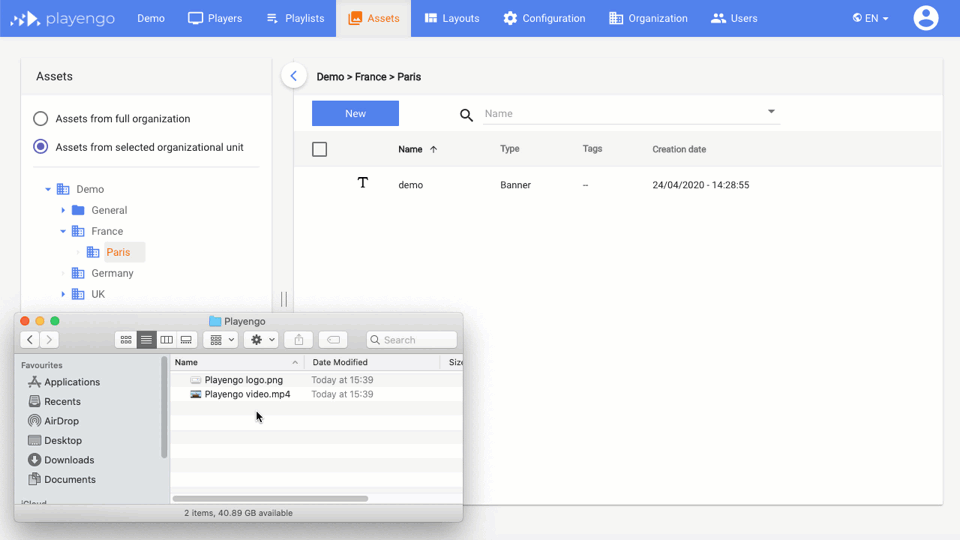Open the Playlists tab
This screenshot has height=540, width=960.
click(x=295, y=18)
